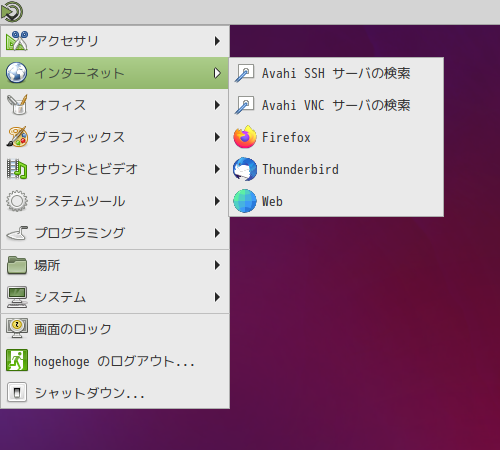
Task: Click the アクセサリ scissors icon
Action: point(17,41)
